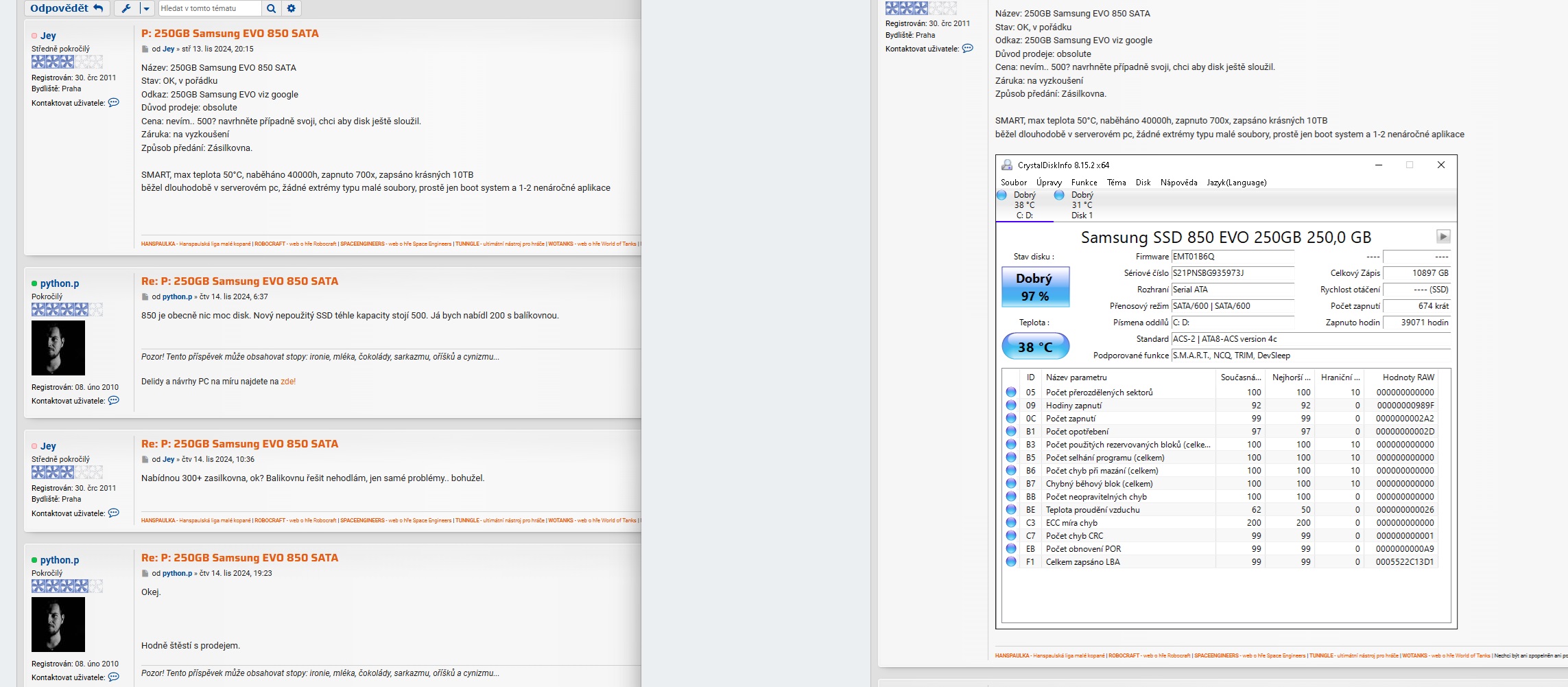Open advanced search gear icon
The width and height of the screenshot is (1568, 687).
(x=292, y=8)
